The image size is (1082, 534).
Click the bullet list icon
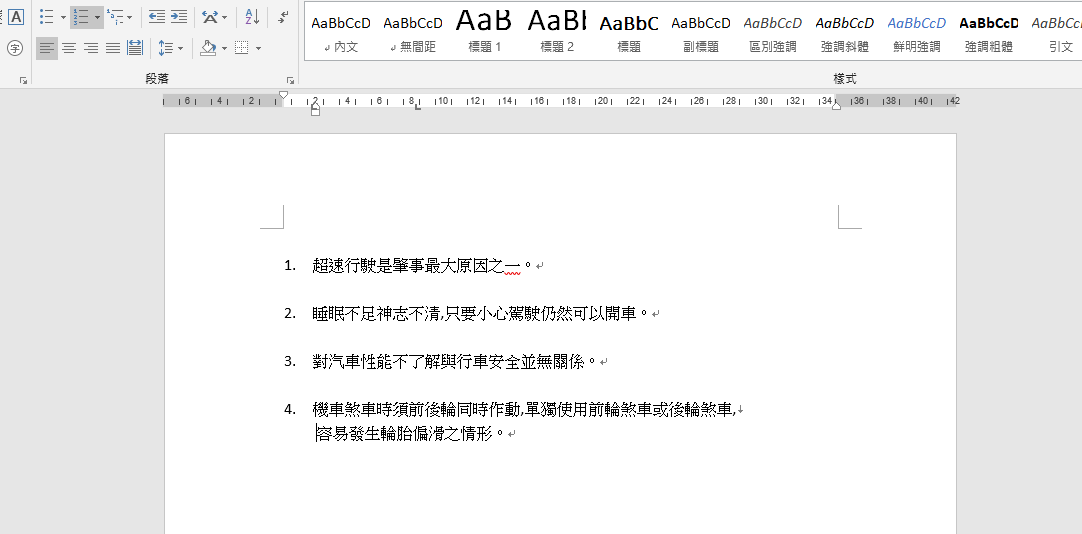pos(46,17)
